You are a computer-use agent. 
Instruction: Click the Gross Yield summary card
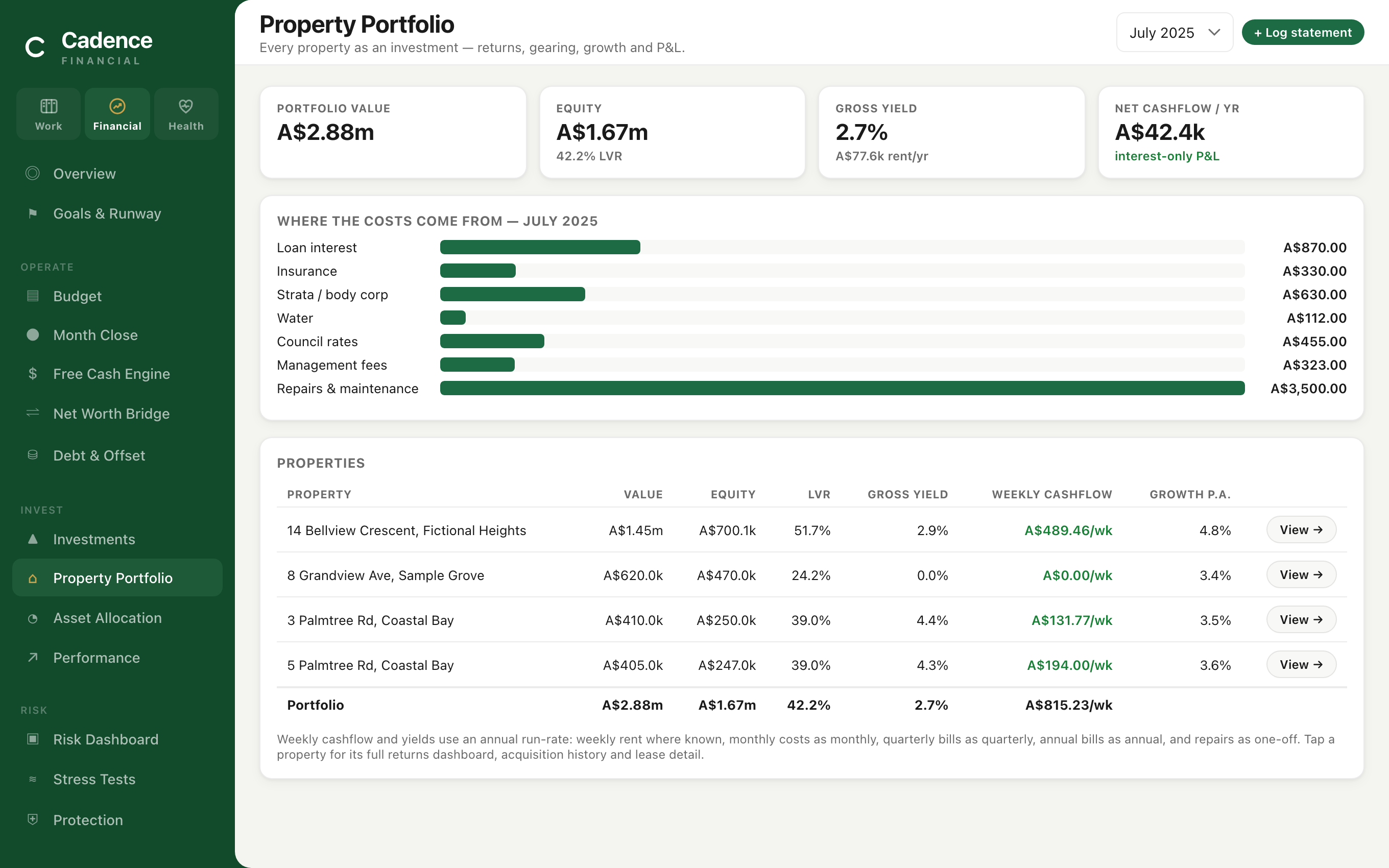click(951, 132)
